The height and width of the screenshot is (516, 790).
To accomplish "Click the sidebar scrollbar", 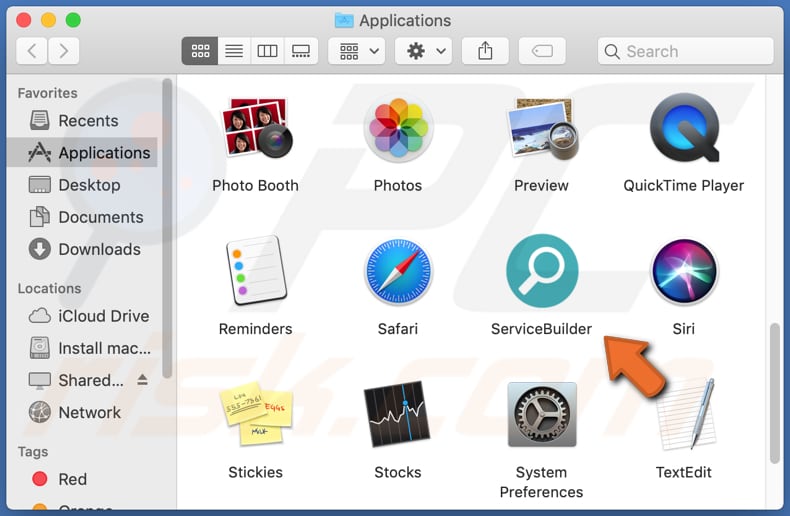I will click(x=167, y=228).
